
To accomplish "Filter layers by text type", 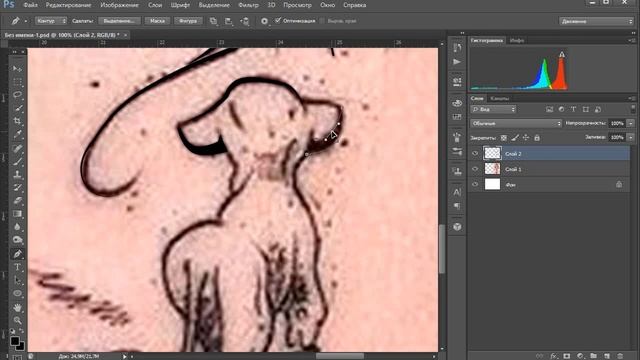I will click(573, 109).
